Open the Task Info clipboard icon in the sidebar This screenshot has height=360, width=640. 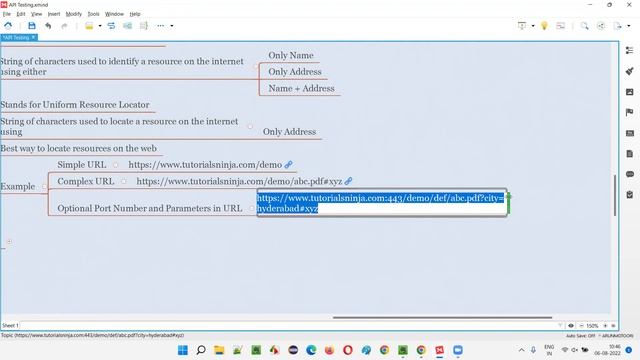[629, 195]
